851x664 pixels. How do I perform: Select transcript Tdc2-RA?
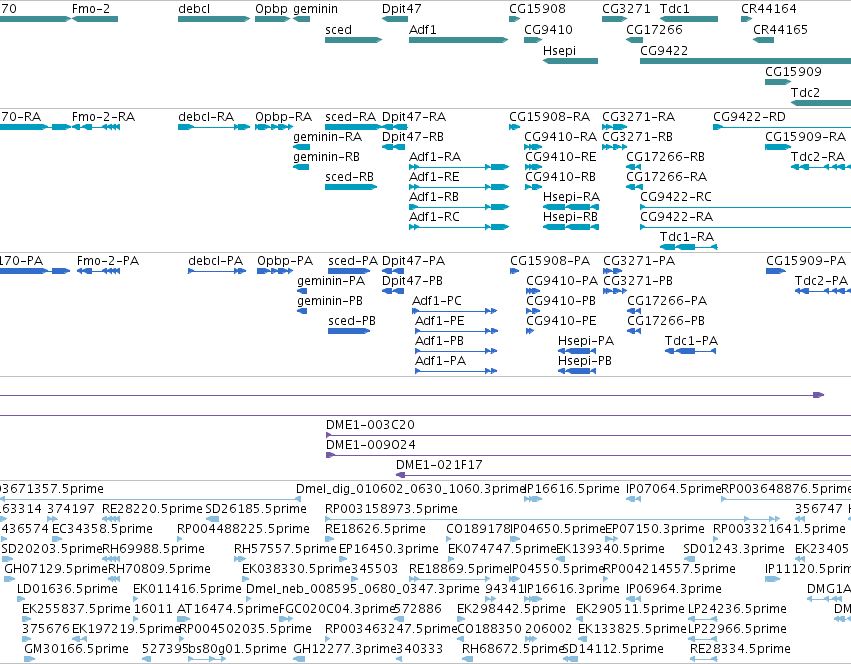click(821, 167)
